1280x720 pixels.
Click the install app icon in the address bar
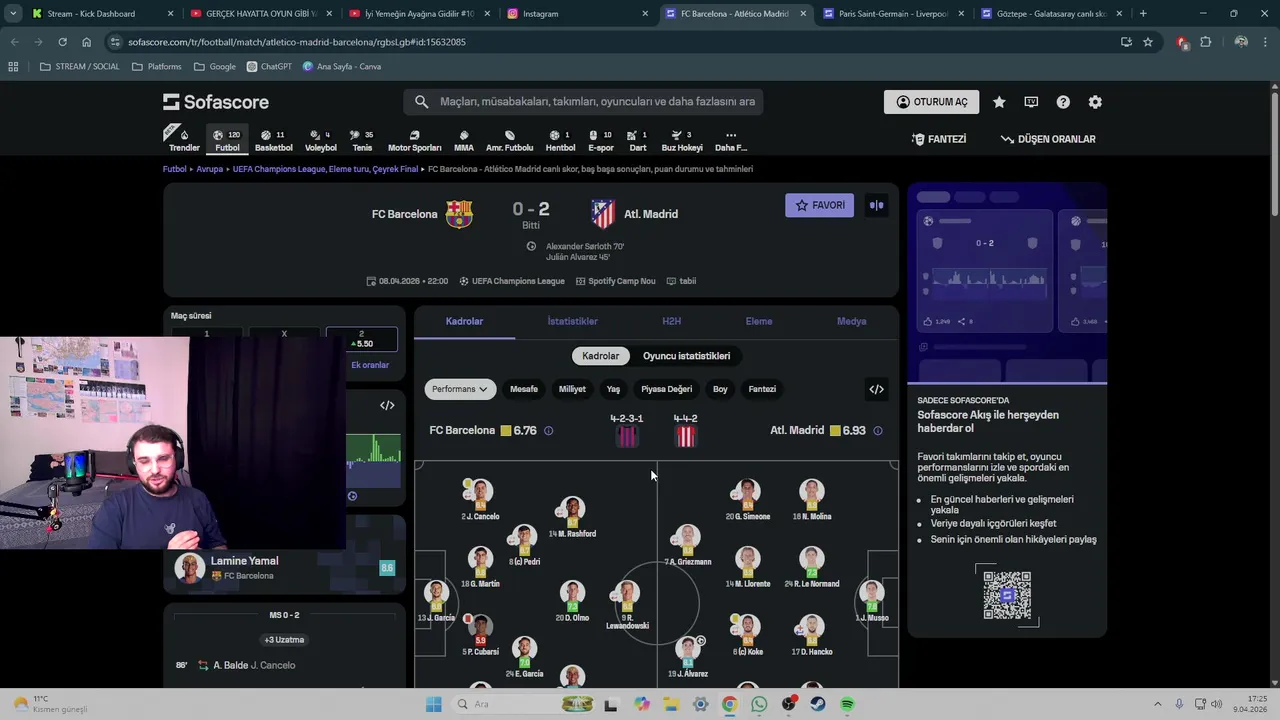[x=1126, y=42]
